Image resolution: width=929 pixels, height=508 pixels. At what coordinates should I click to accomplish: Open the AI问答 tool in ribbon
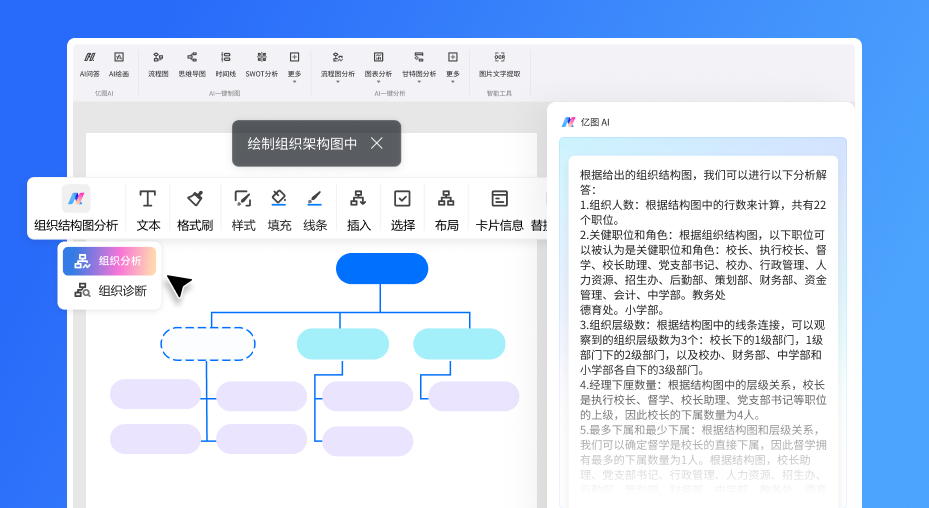click(x=89, y=65)
